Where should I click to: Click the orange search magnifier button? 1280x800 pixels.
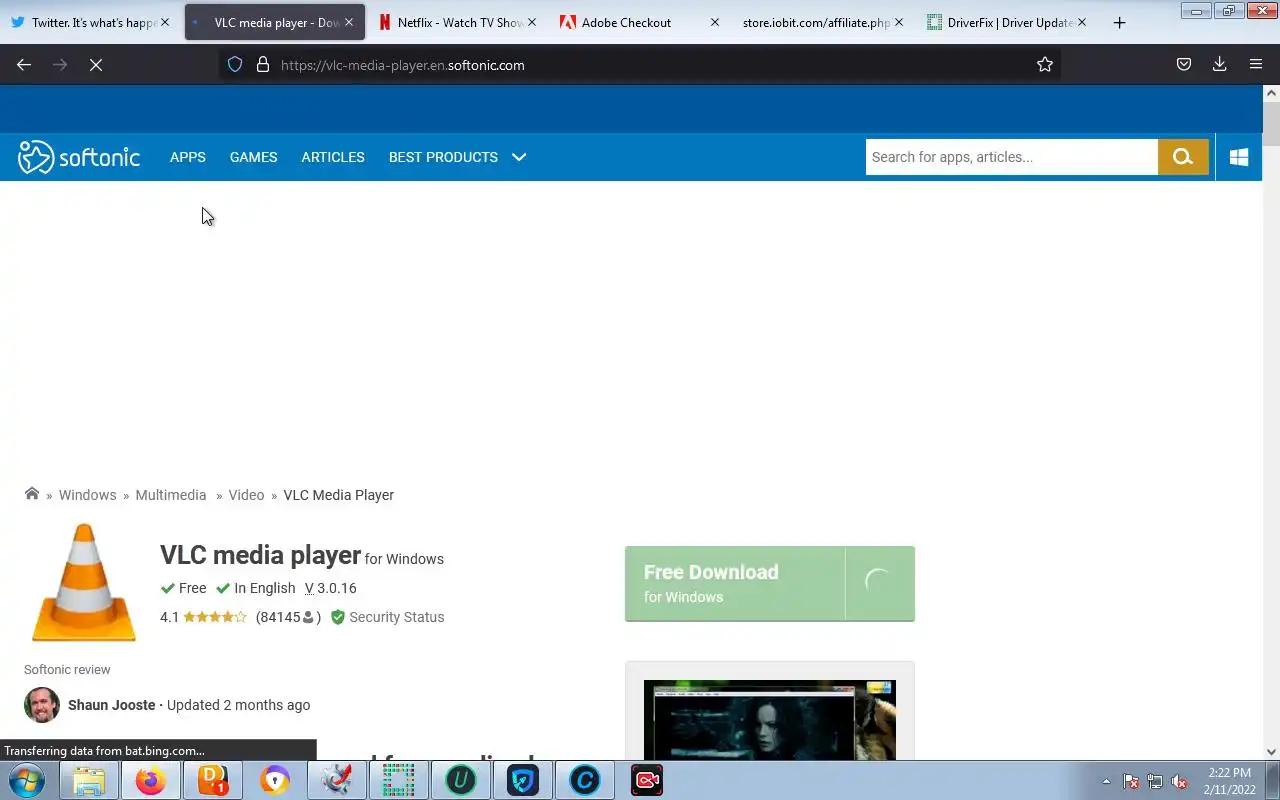1183,157
